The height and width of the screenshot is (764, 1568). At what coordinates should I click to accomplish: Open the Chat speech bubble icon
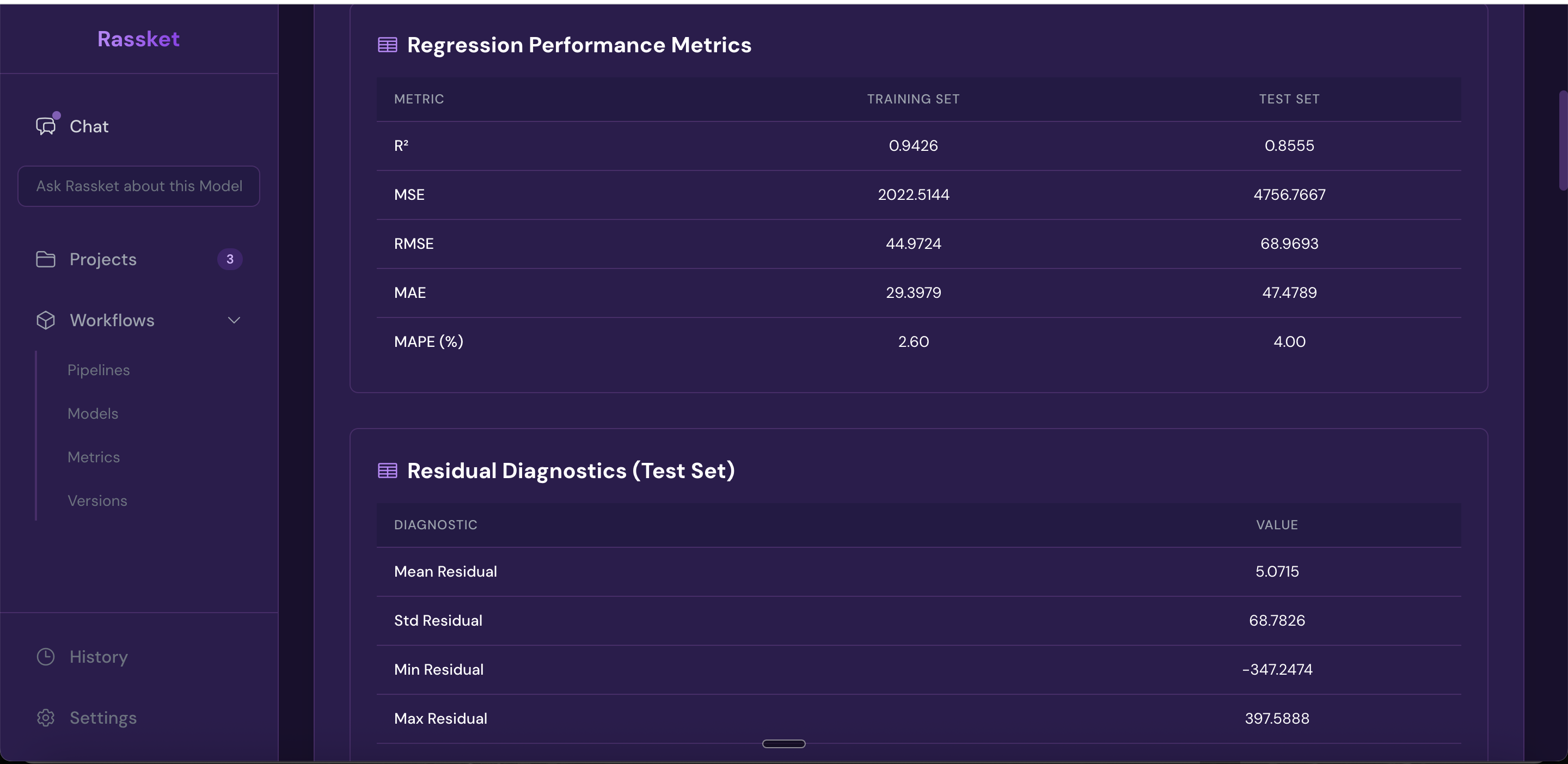(x=46, y=125)
